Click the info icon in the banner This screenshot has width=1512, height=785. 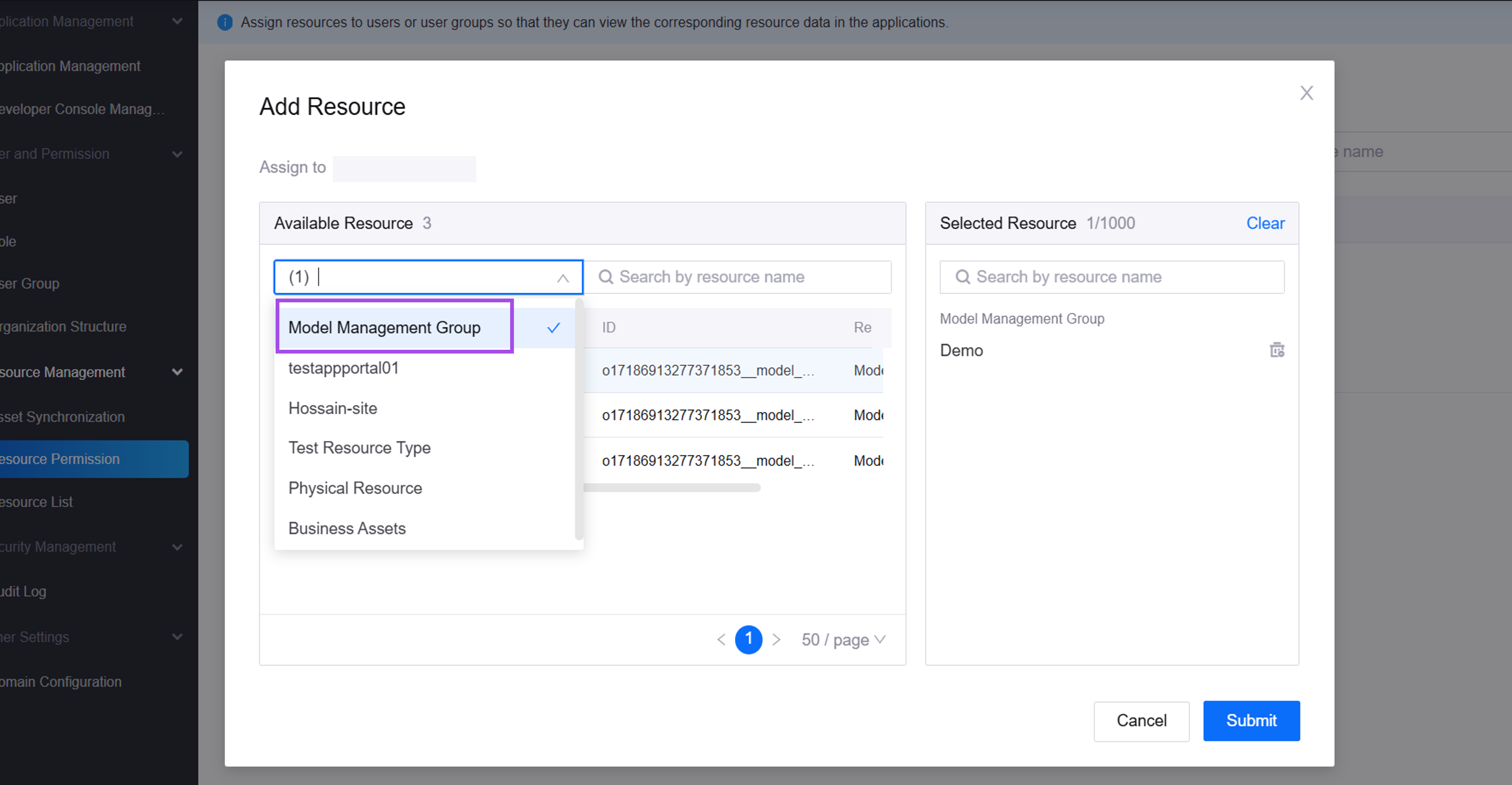[225, 22]
